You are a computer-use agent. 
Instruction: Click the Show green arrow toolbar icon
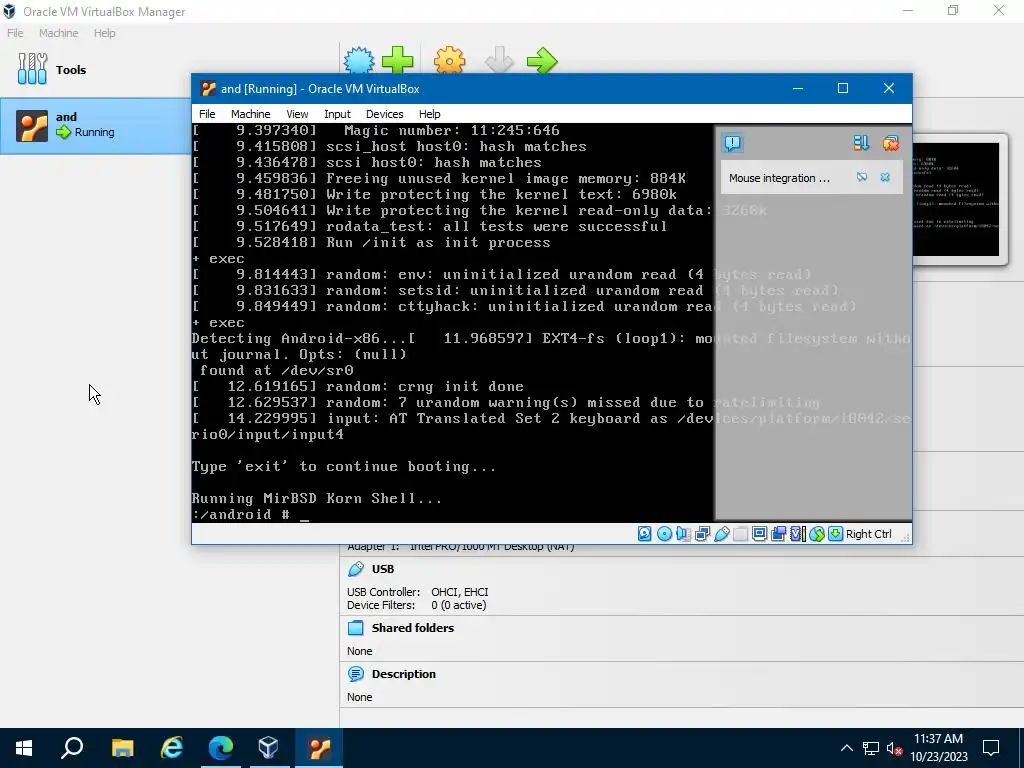(542, 61)
